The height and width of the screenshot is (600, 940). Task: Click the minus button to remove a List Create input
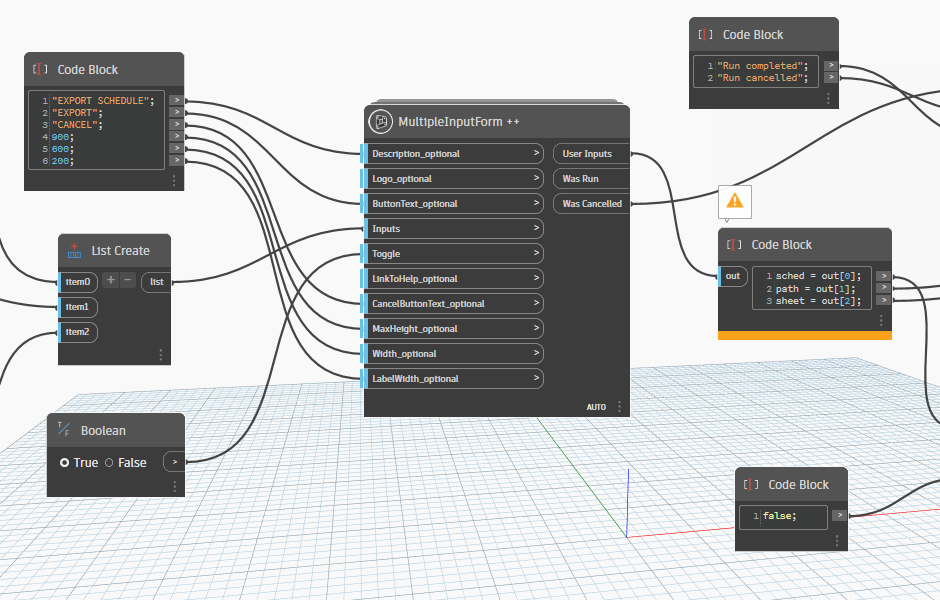[x=126, y=281]
